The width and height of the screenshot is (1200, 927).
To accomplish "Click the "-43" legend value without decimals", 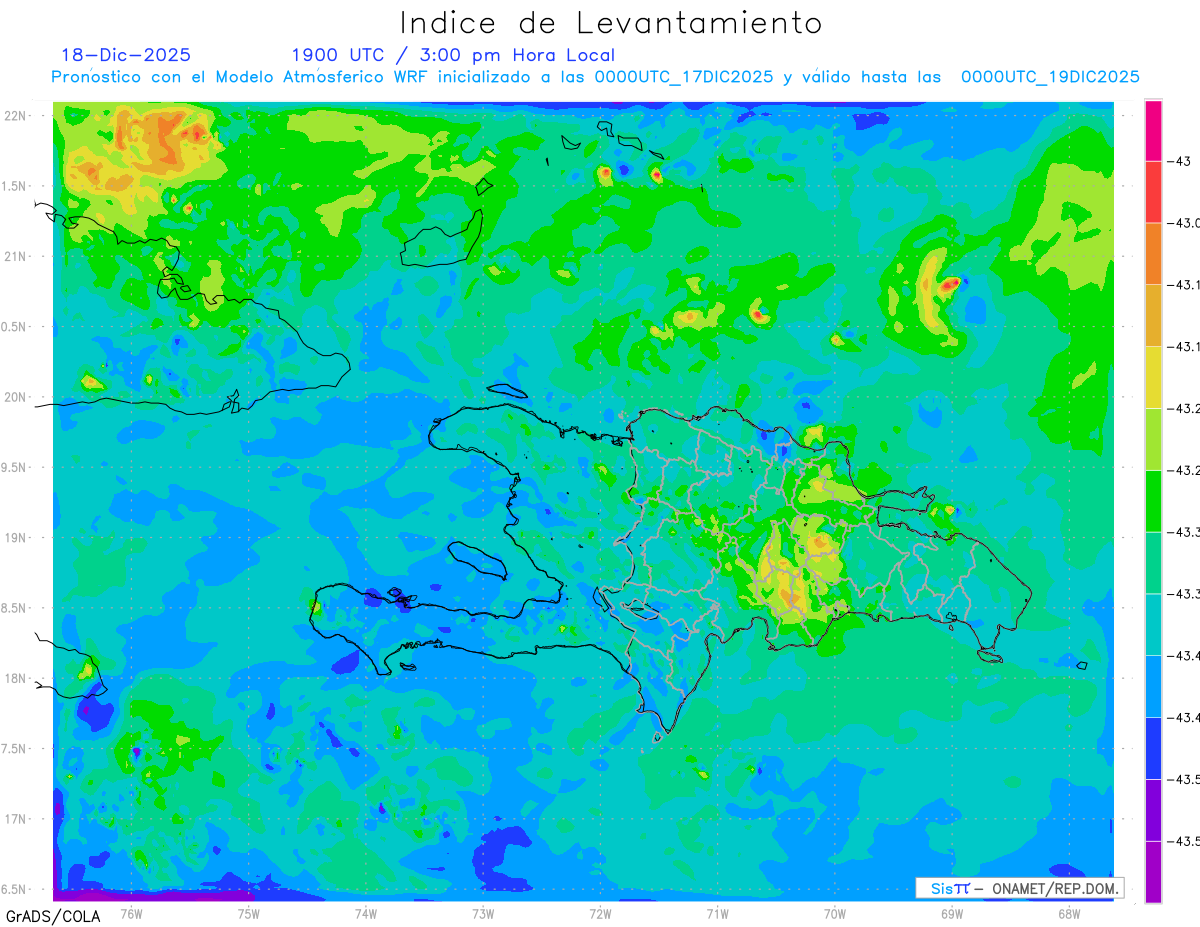I will tap(1178, 161).
